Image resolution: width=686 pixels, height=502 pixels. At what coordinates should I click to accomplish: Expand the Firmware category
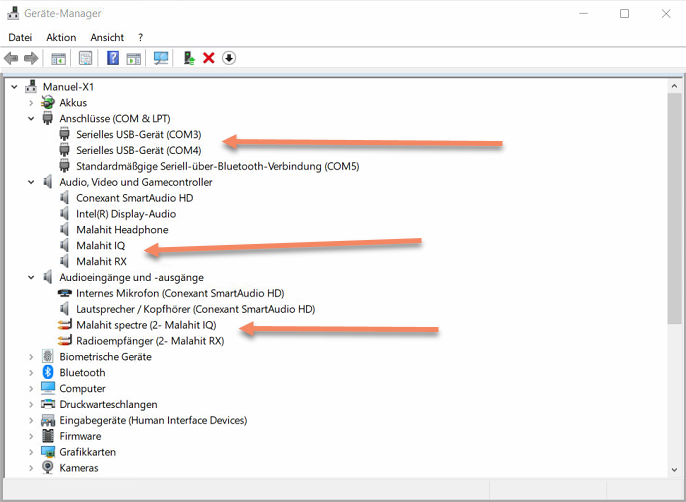[31, 436]
